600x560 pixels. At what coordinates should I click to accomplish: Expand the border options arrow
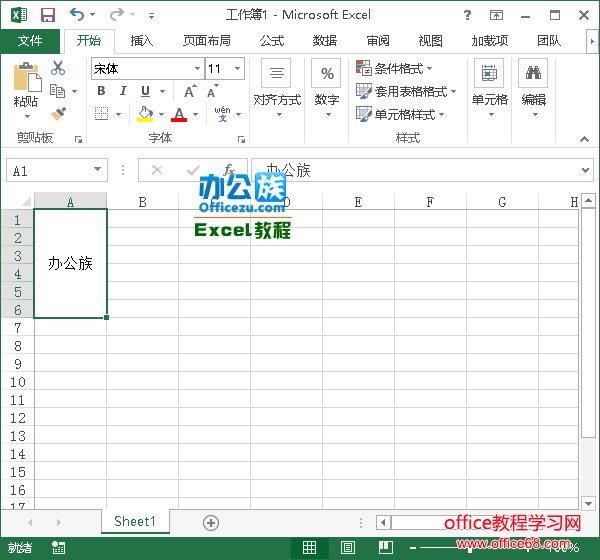tap(118, 114)
